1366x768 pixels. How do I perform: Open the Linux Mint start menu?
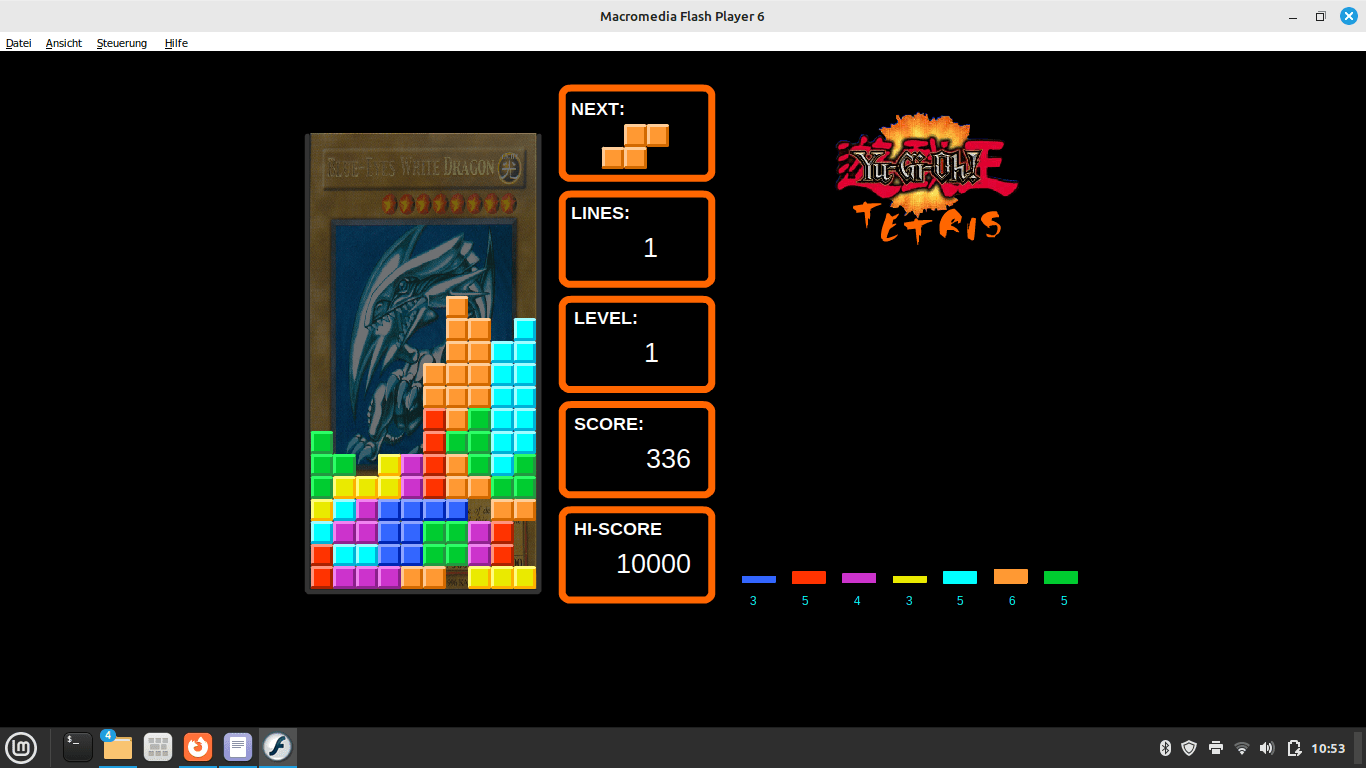coord(21,747)
